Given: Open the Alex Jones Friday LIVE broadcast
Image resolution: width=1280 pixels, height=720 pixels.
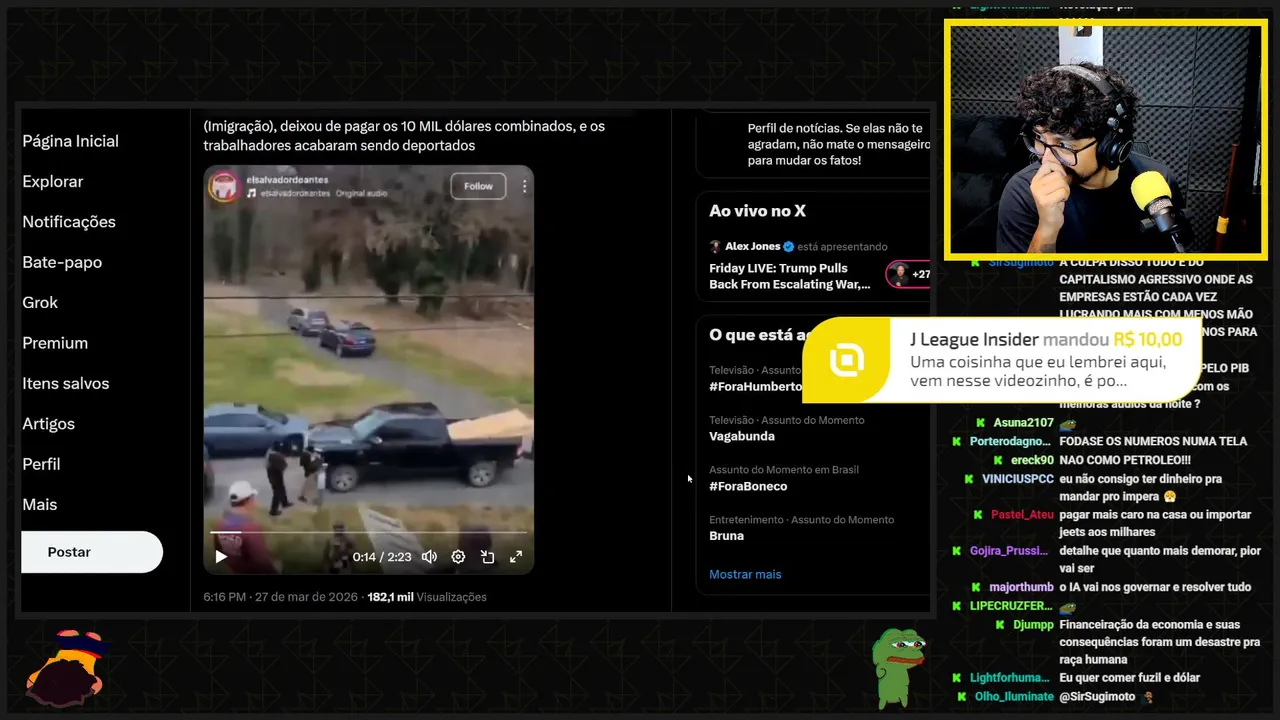Looking at the screenshot, I should [790, 276].
